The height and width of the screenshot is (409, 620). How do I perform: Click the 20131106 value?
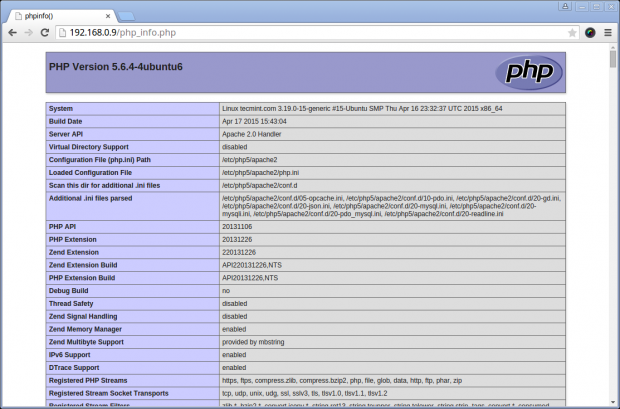coord(237,227)
